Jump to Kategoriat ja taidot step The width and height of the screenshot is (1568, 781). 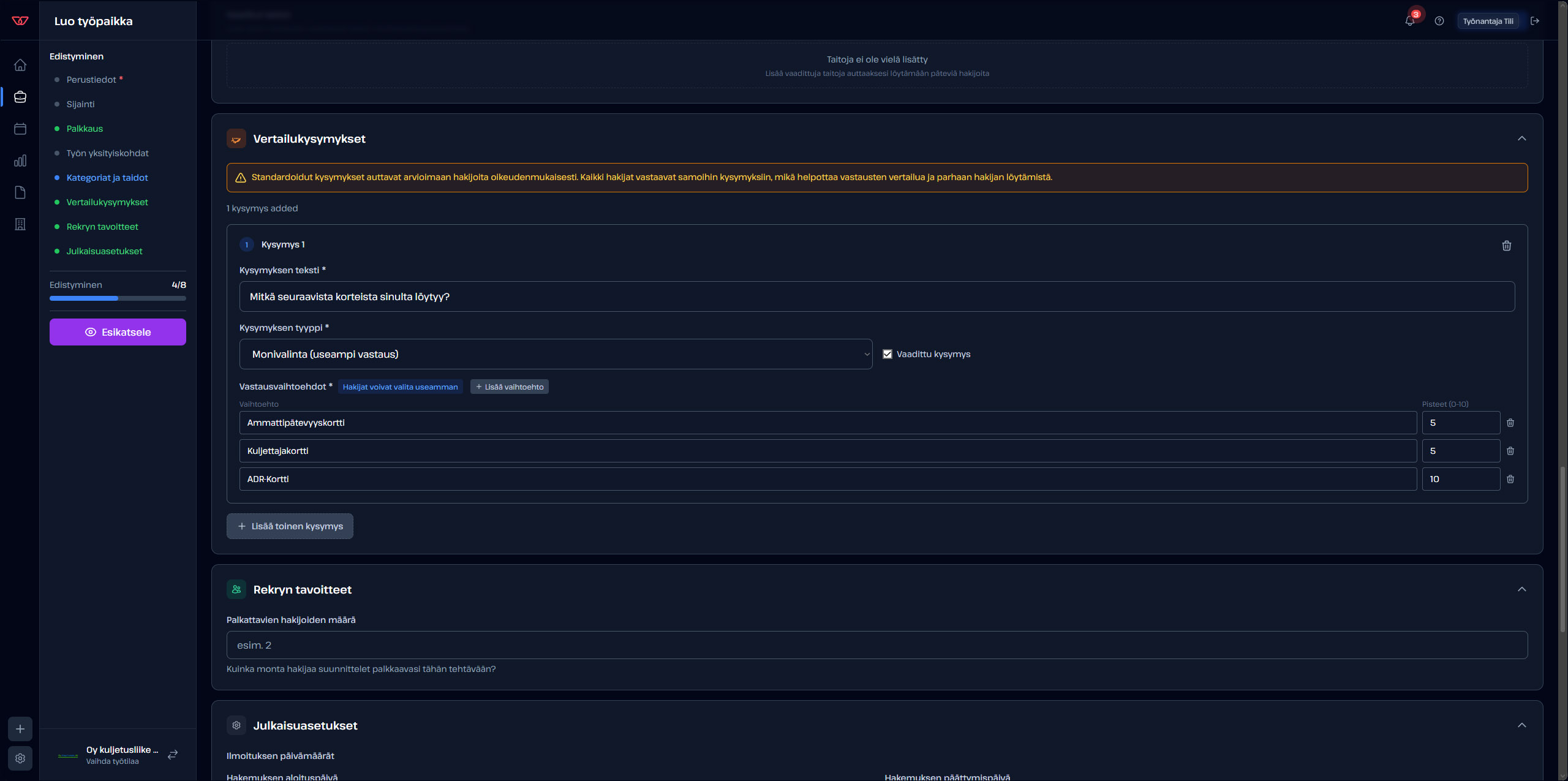107,178
